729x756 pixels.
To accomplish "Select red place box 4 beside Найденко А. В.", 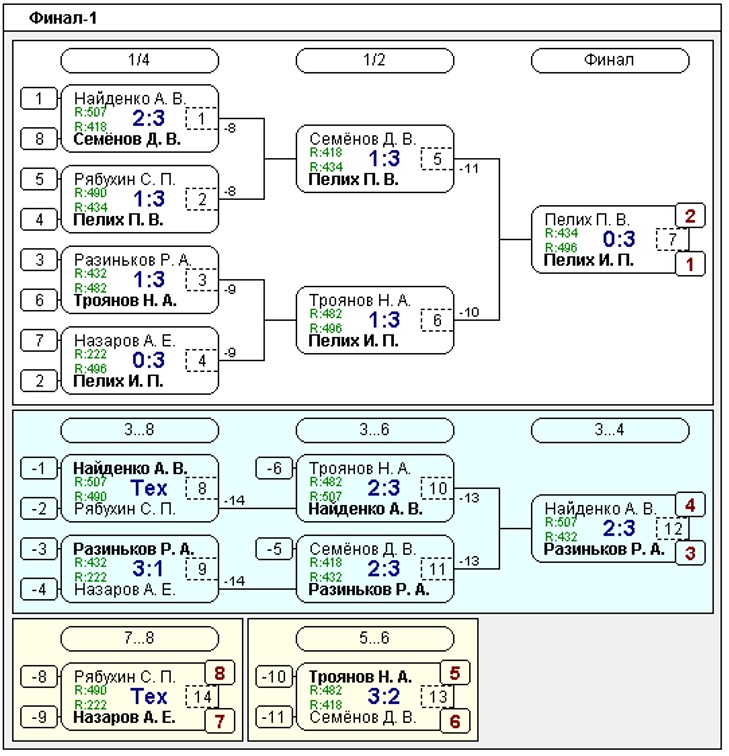I will tap(690, 505).
